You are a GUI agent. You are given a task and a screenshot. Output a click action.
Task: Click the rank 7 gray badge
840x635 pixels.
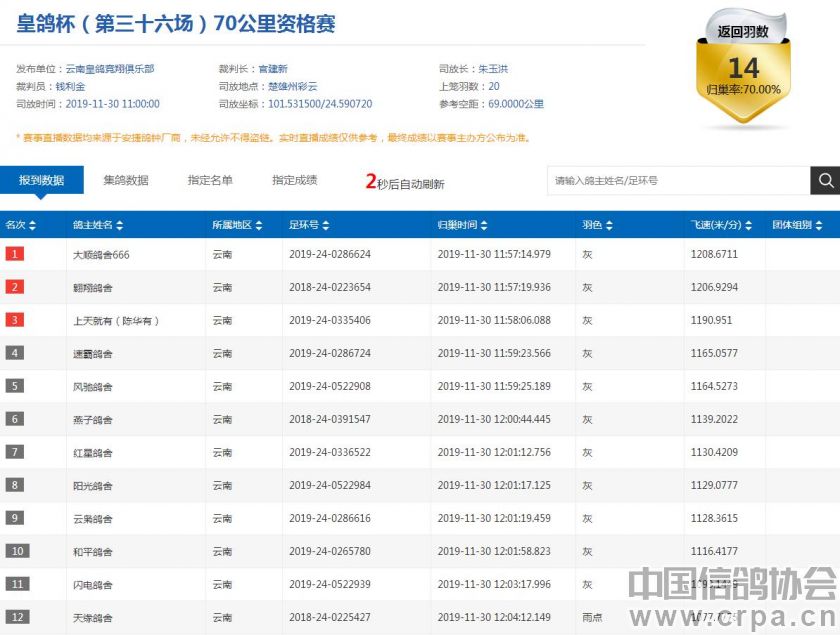click(14, 452)
